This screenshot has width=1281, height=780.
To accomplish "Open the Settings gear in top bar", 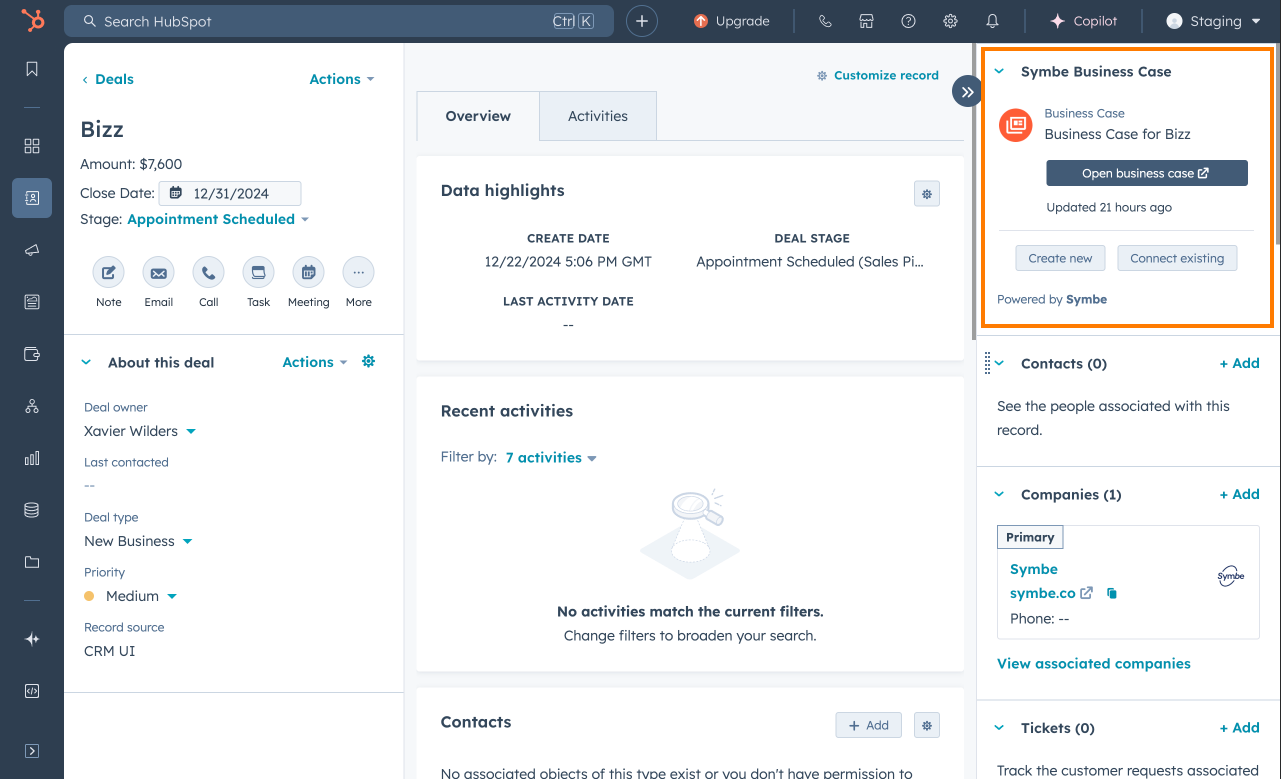I will click(950, 21).
